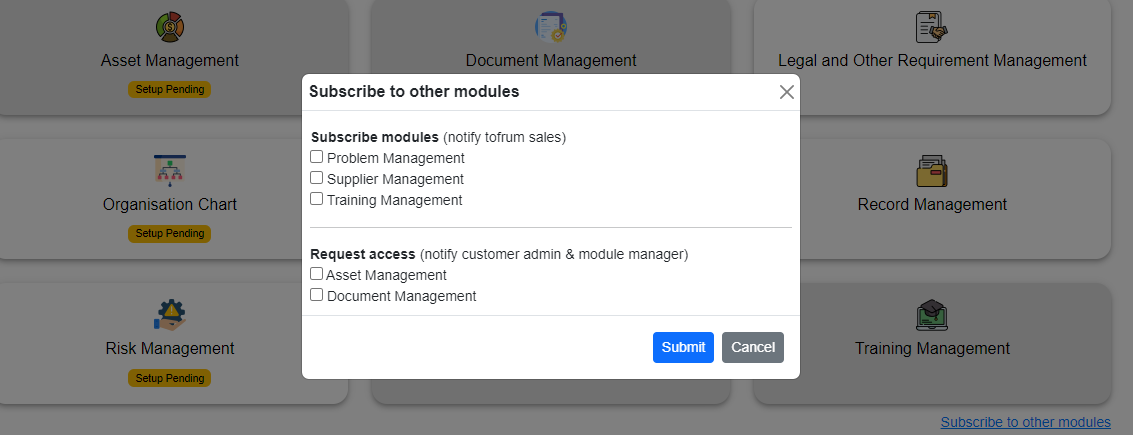
Task: Enable the Training Management subscription checkbox
Action: click(x=317, y=199)
